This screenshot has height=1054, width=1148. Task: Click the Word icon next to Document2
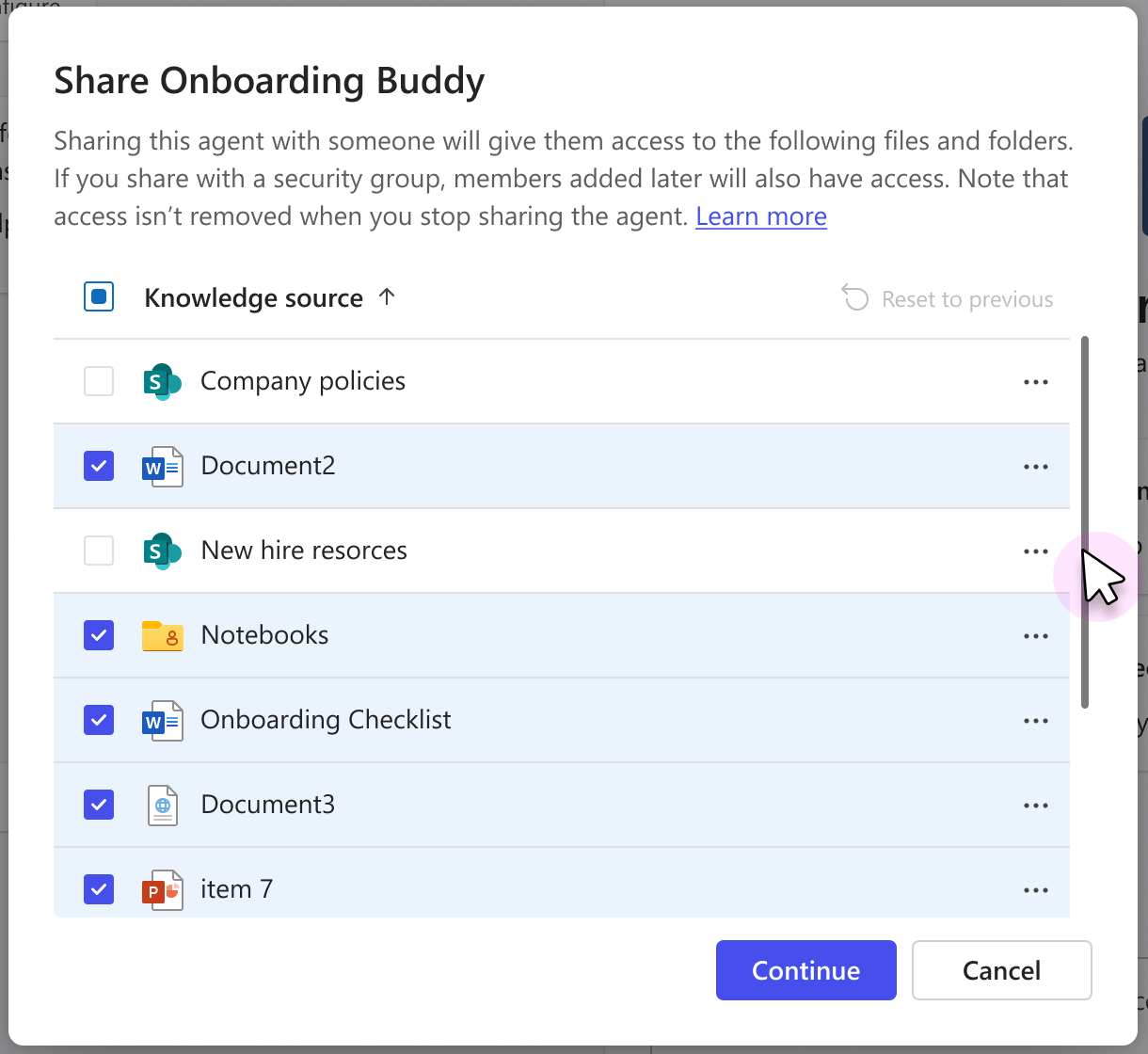[x=162, y=466]
